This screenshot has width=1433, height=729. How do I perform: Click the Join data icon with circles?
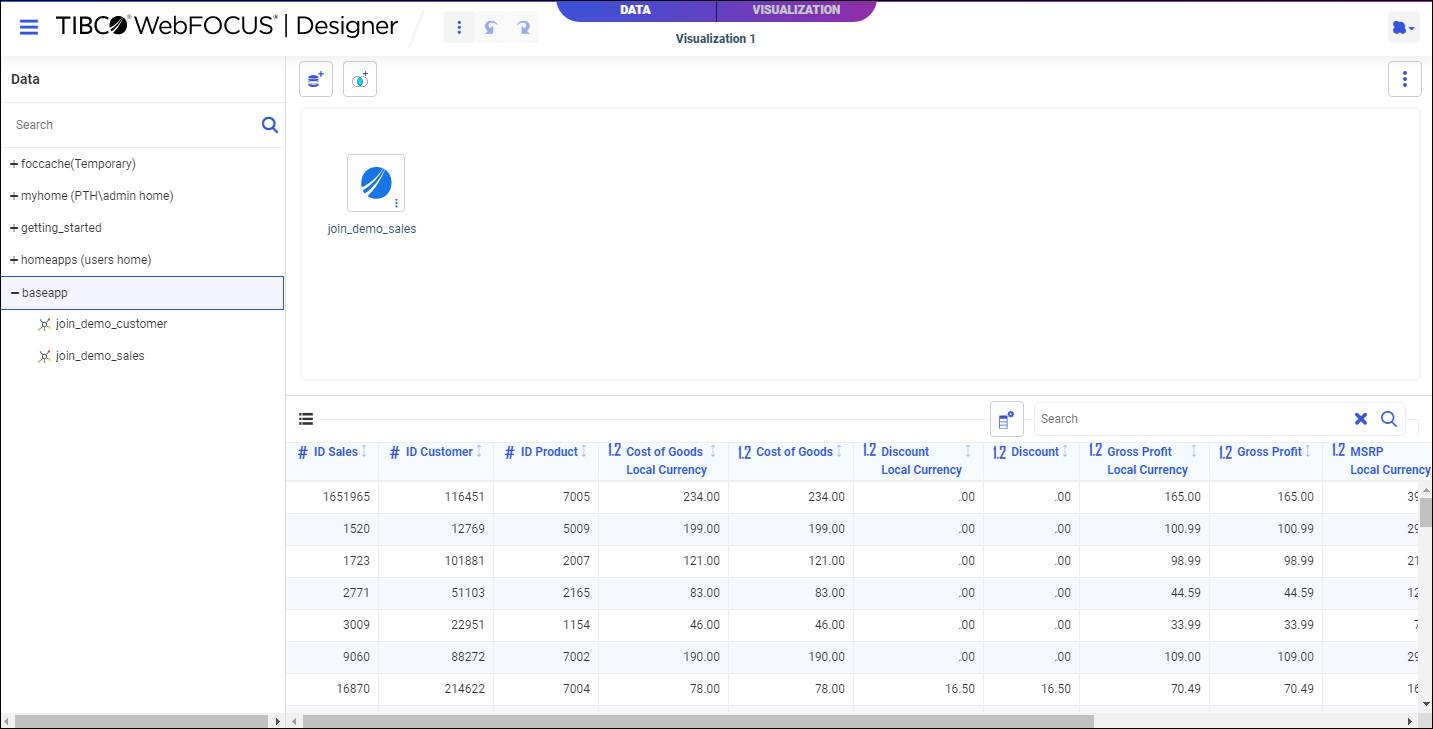[x=360, y=80]
